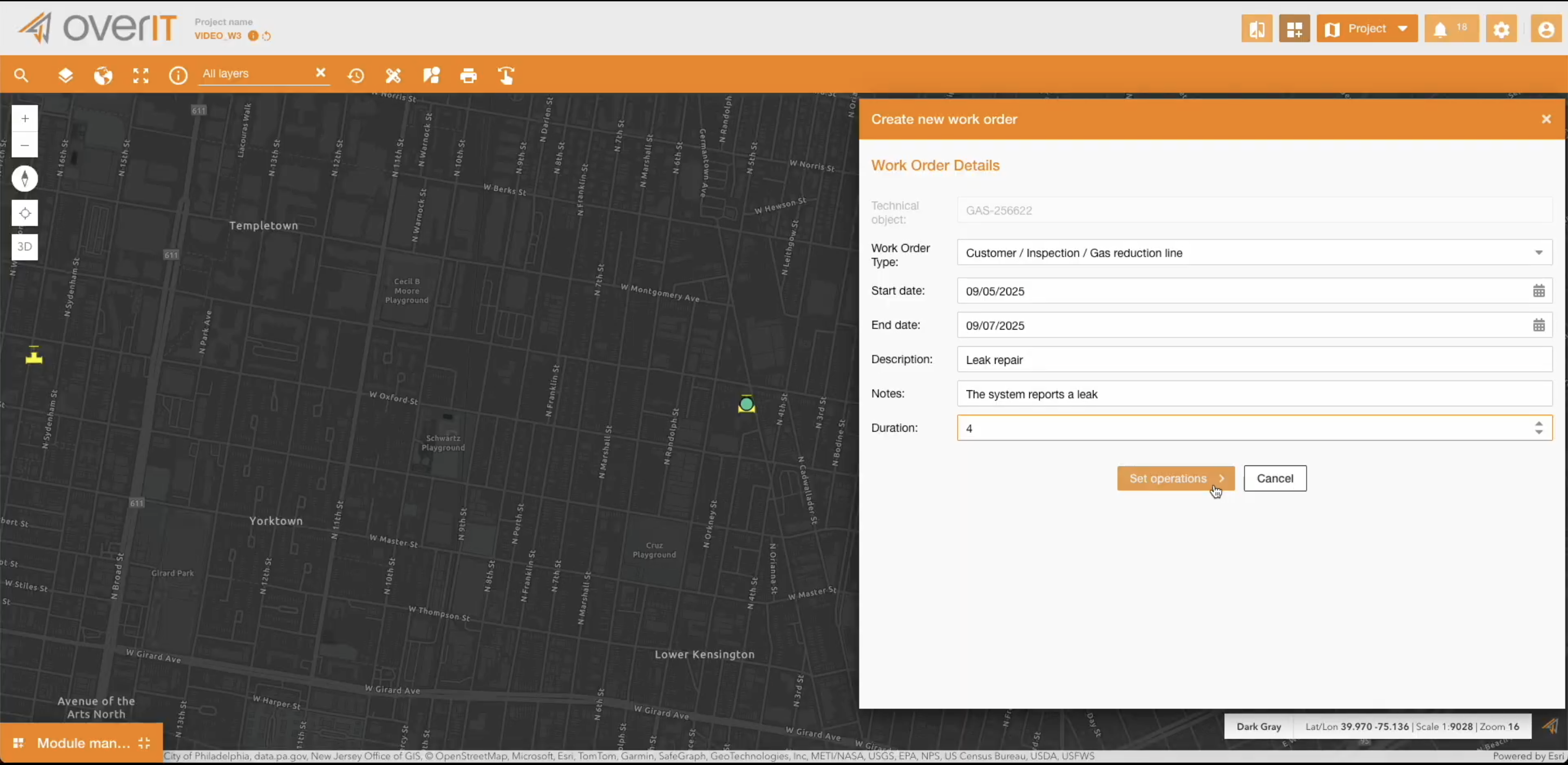Click the globe basemap icon

pos(103,76)
